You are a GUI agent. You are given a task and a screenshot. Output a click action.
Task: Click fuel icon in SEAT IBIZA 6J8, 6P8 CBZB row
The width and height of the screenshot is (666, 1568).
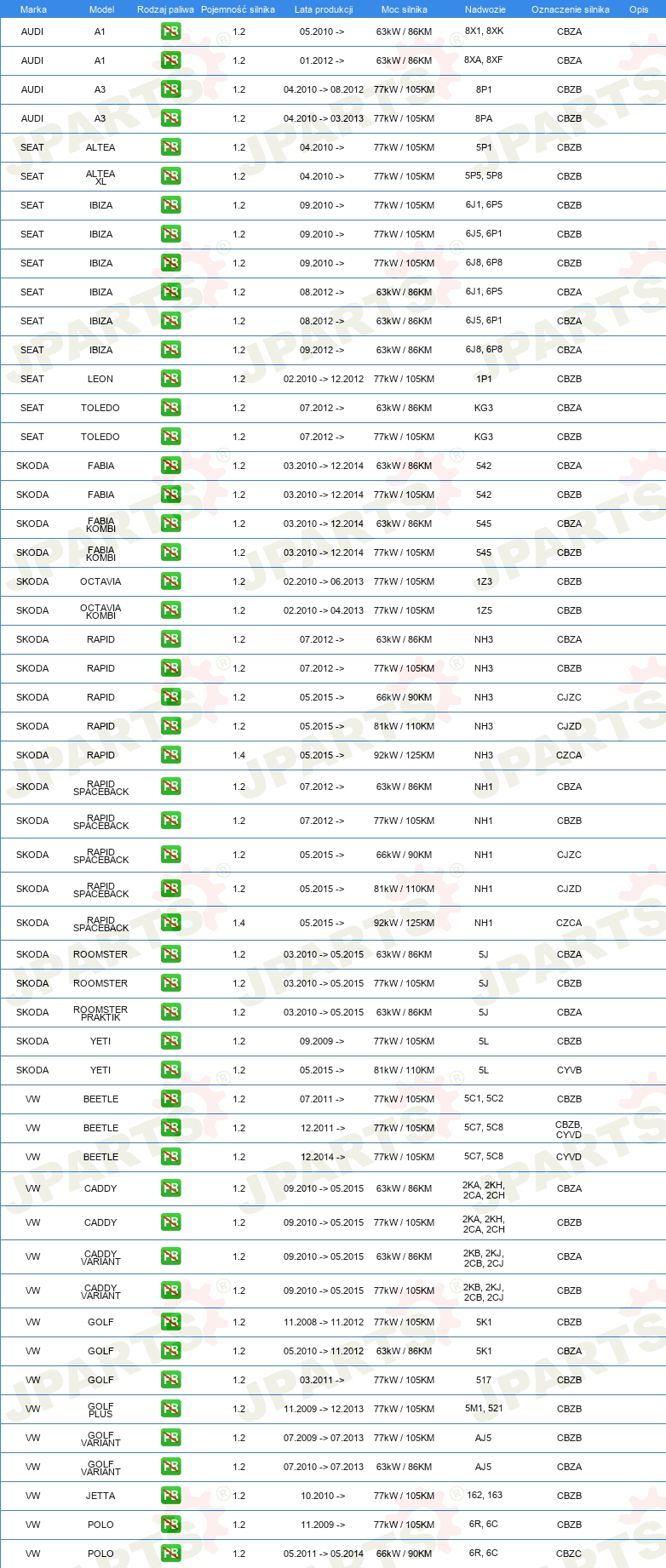click(170, 263)
